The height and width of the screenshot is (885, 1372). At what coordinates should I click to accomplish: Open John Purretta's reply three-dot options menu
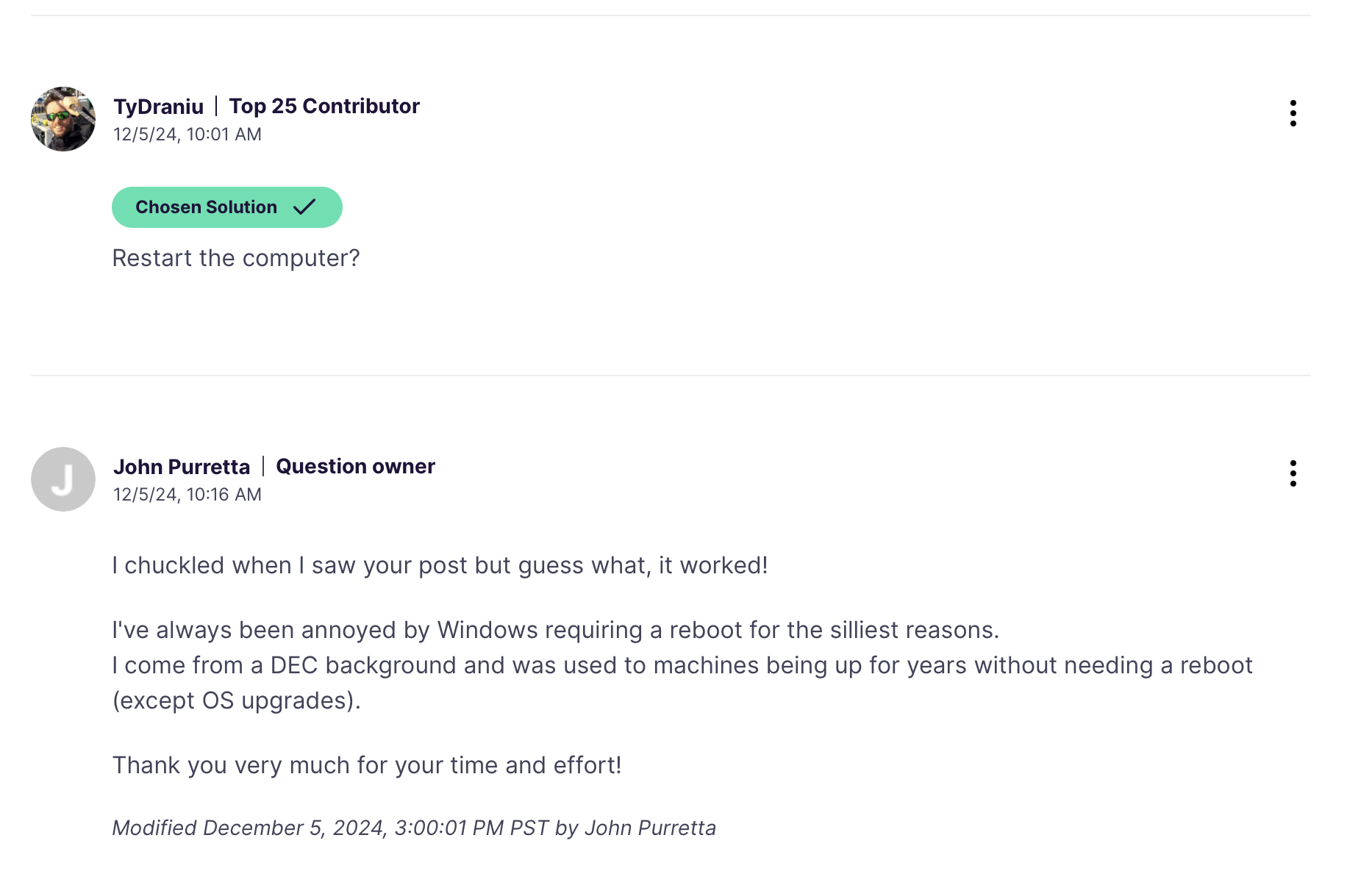pos(1293,473)
